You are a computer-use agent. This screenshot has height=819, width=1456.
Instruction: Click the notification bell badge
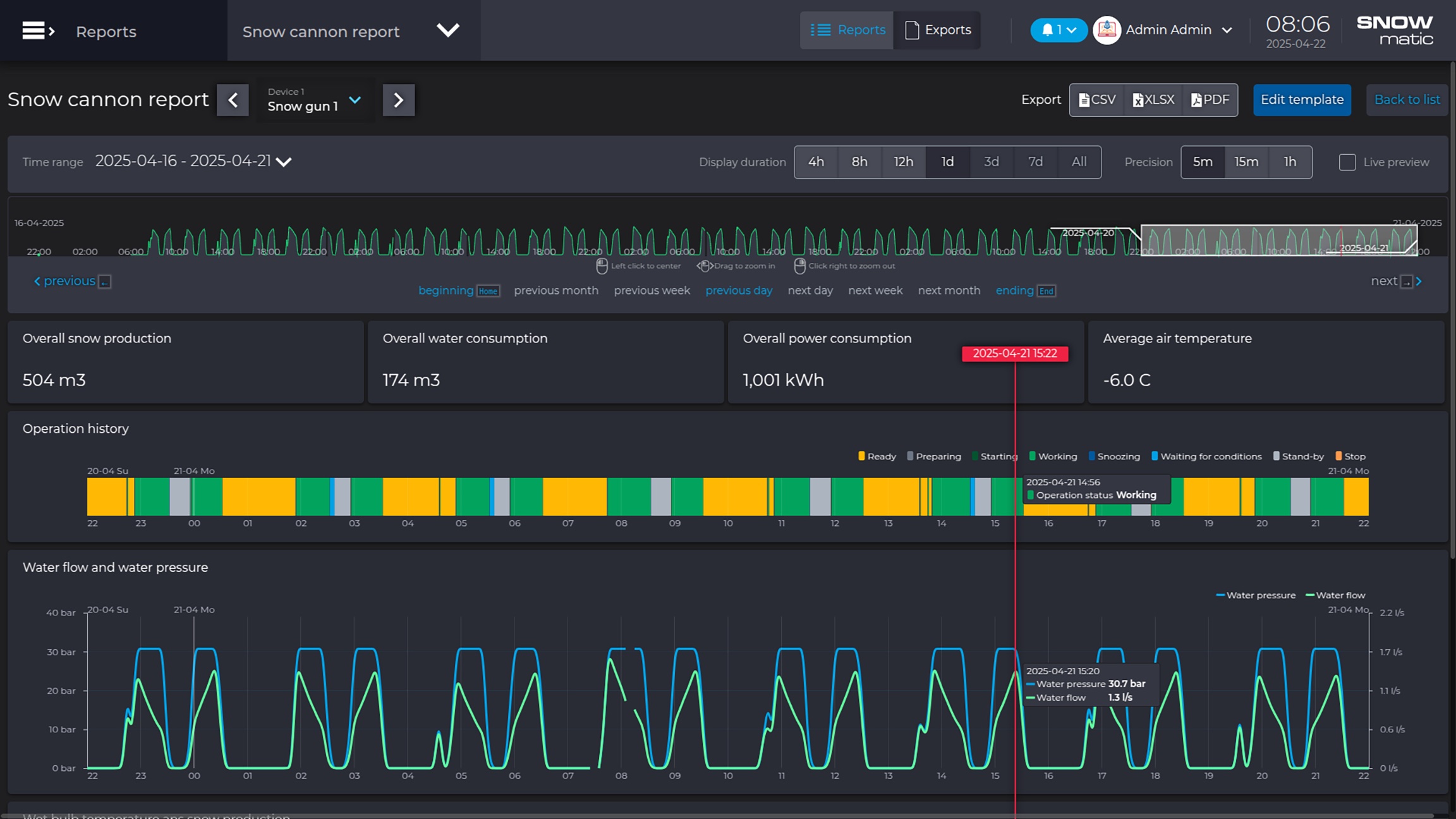pyautogui.click(x=1058, y=30)
